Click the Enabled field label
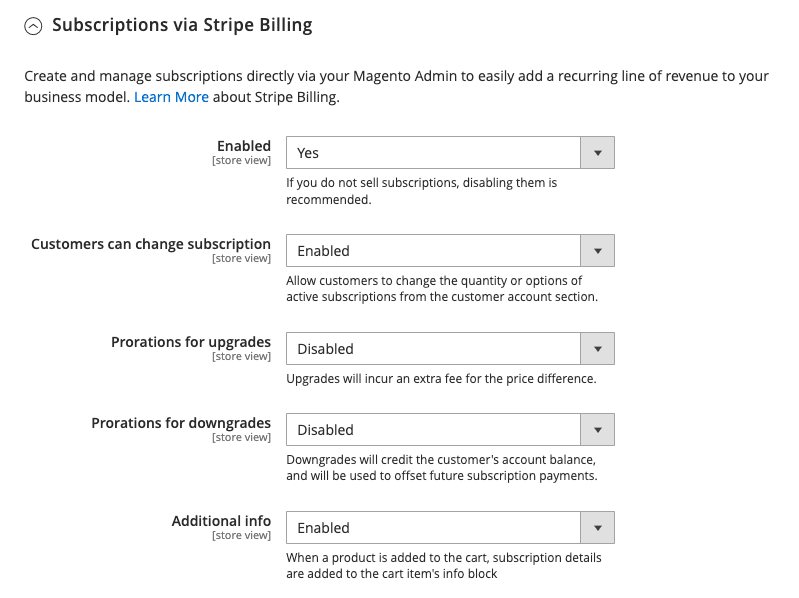Viewport: 799px width, 598px height. click(244, 146)
